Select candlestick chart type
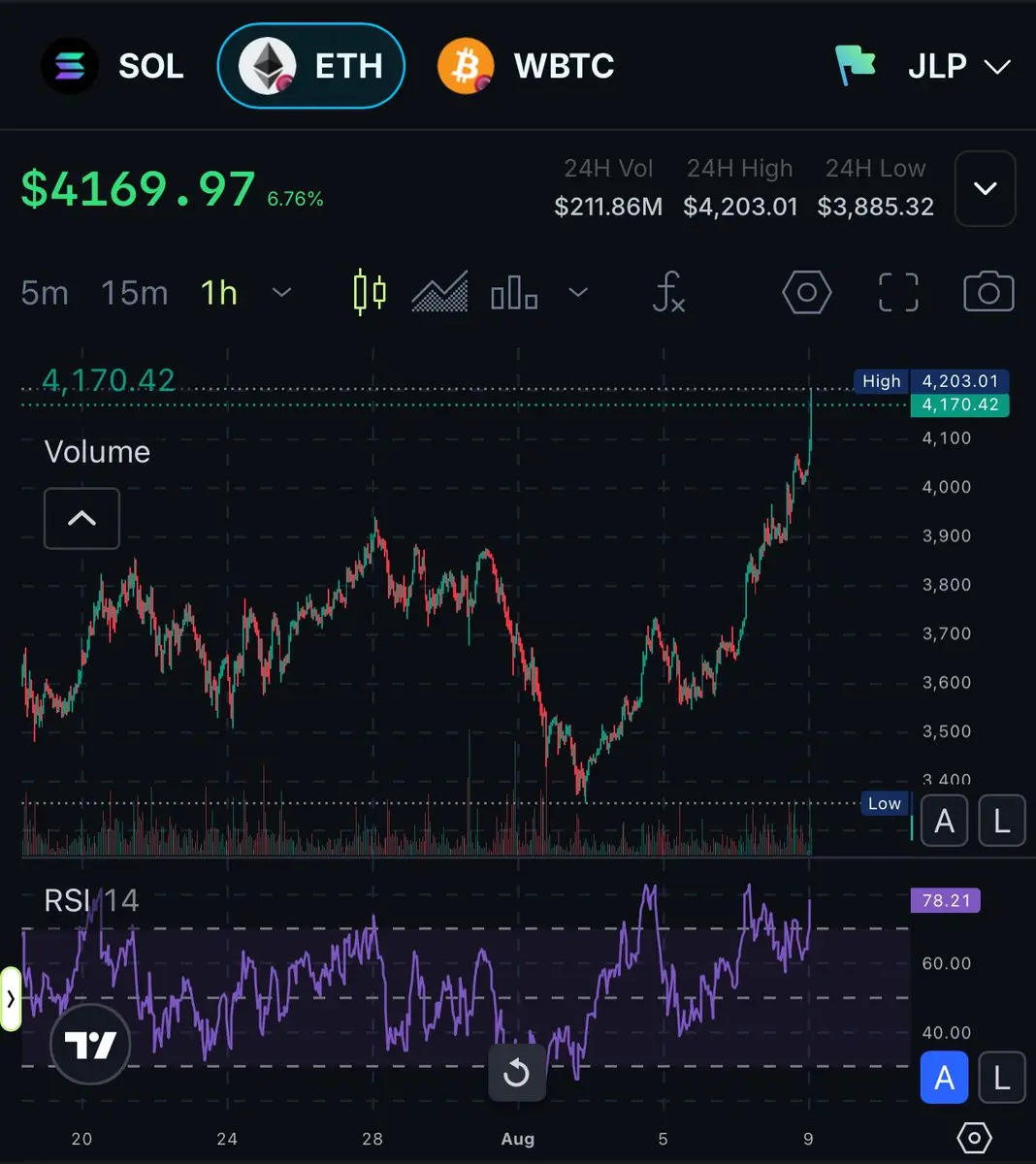Image resolution: width=1036 pixels, height=1164 pixels. coord(369,292)
